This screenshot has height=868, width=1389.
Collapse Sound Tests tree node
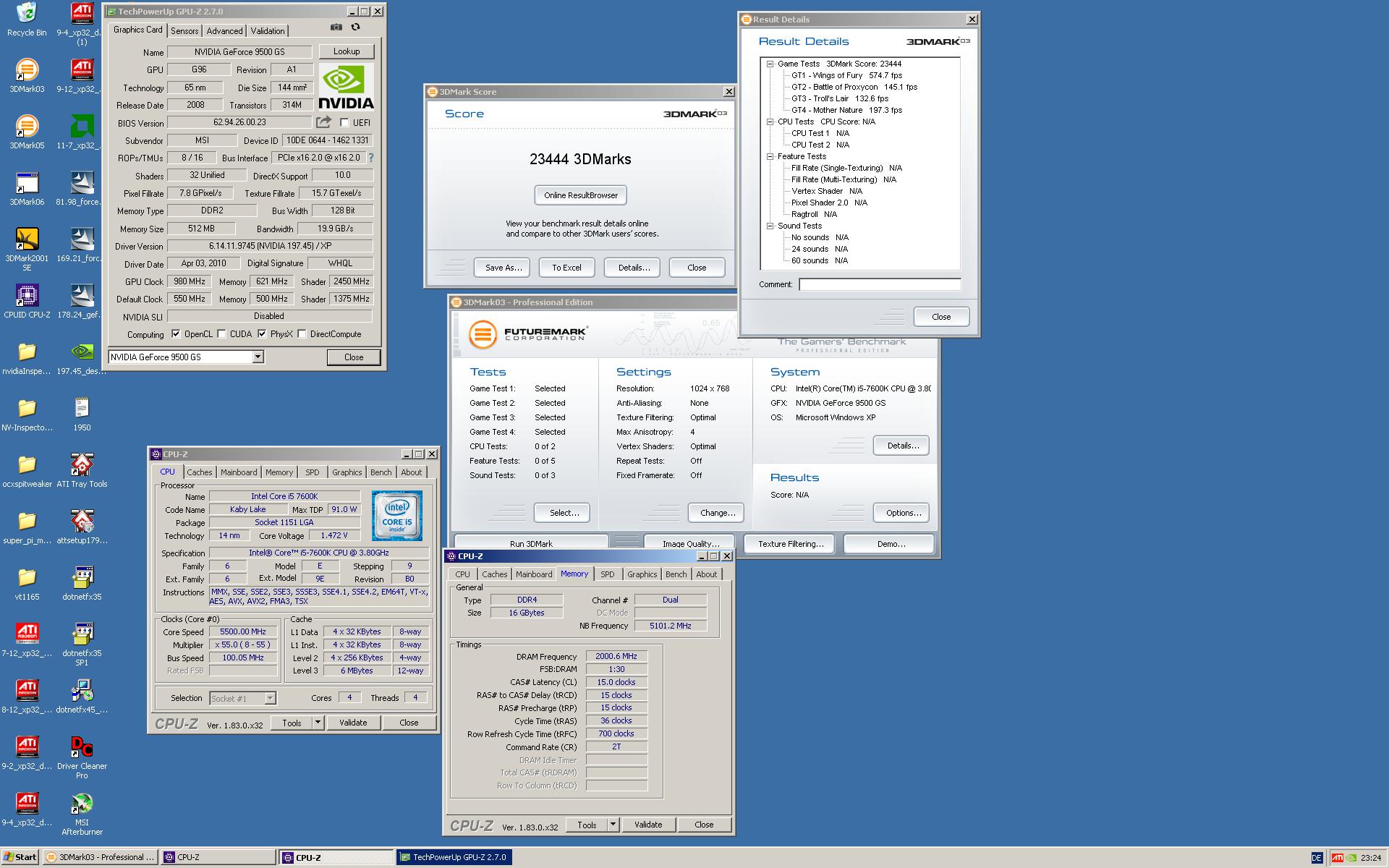pyautogui.click(x=770, y=226)
